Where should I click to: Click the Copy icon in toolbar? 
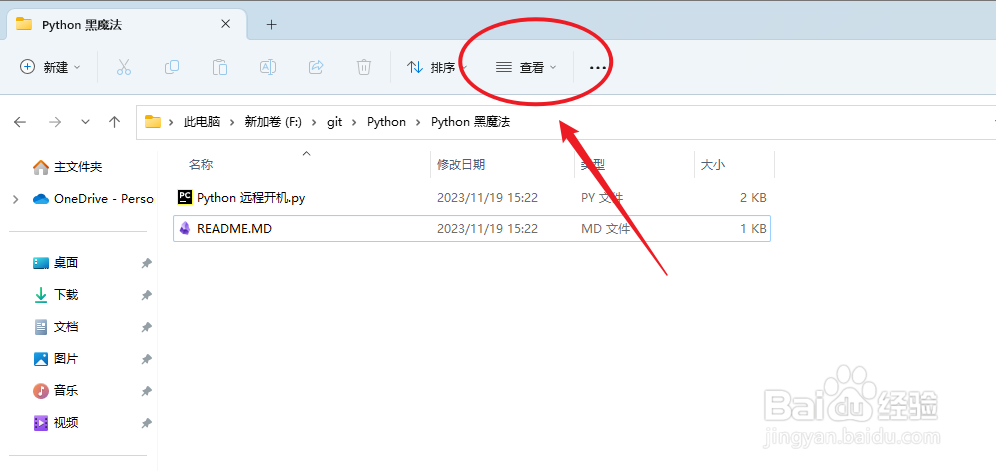(172, 67)
